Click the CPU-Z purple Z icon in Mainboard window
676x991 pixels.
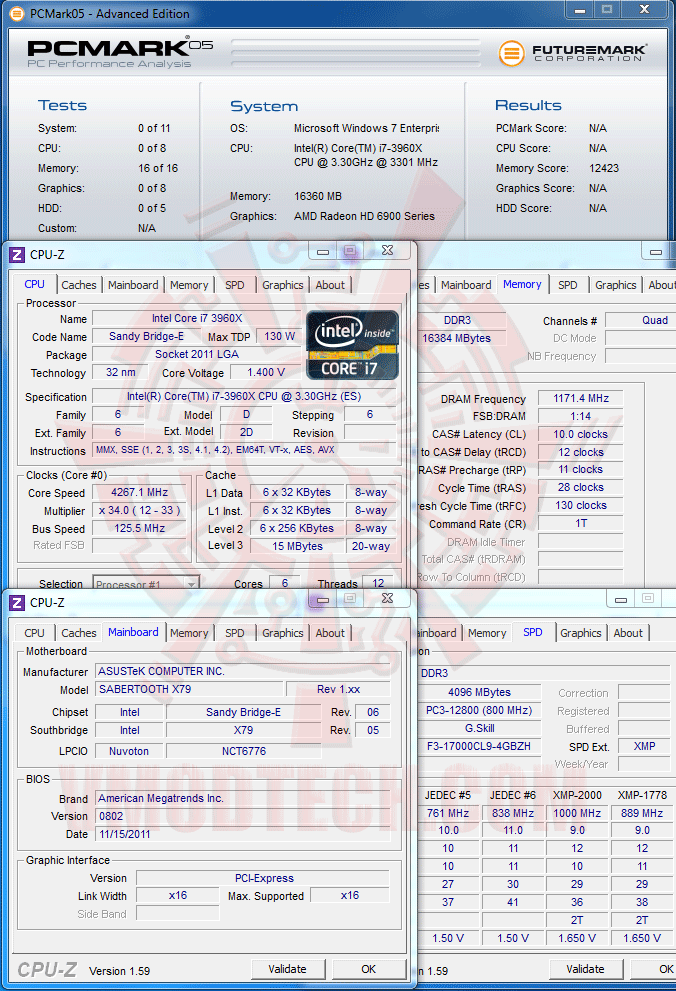tap(17, 603)
